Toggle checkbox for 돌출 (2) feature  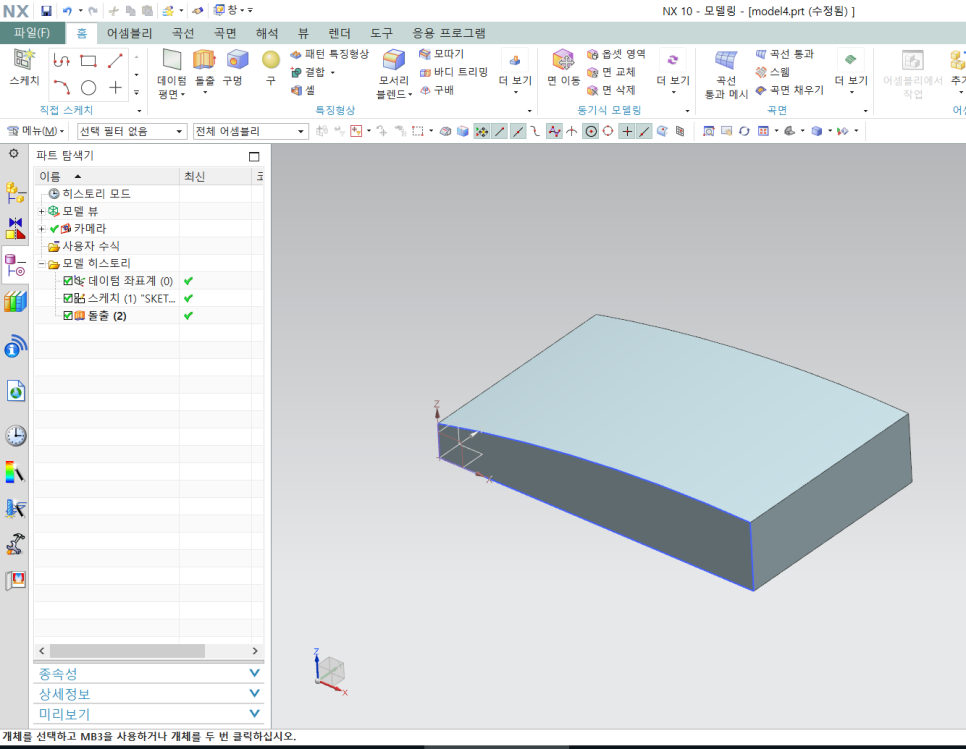pyautogui.click(x=68, y=315)
